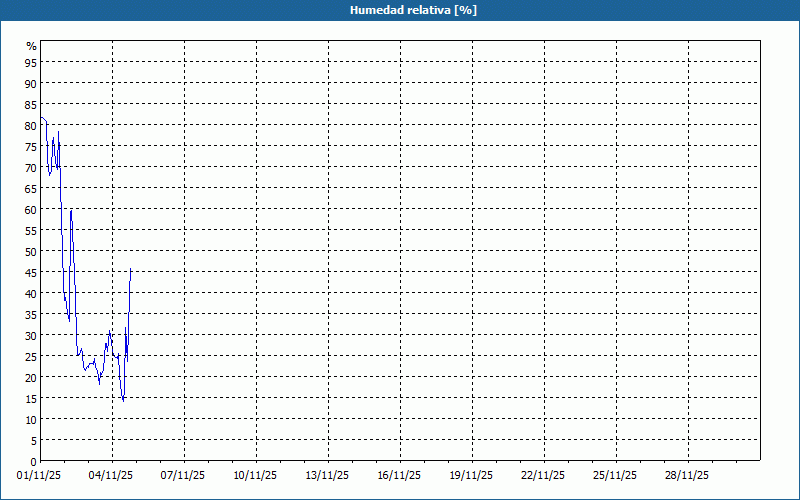
Task: Select the 15 value on the Y axis
Action: [x=31, y=398]
